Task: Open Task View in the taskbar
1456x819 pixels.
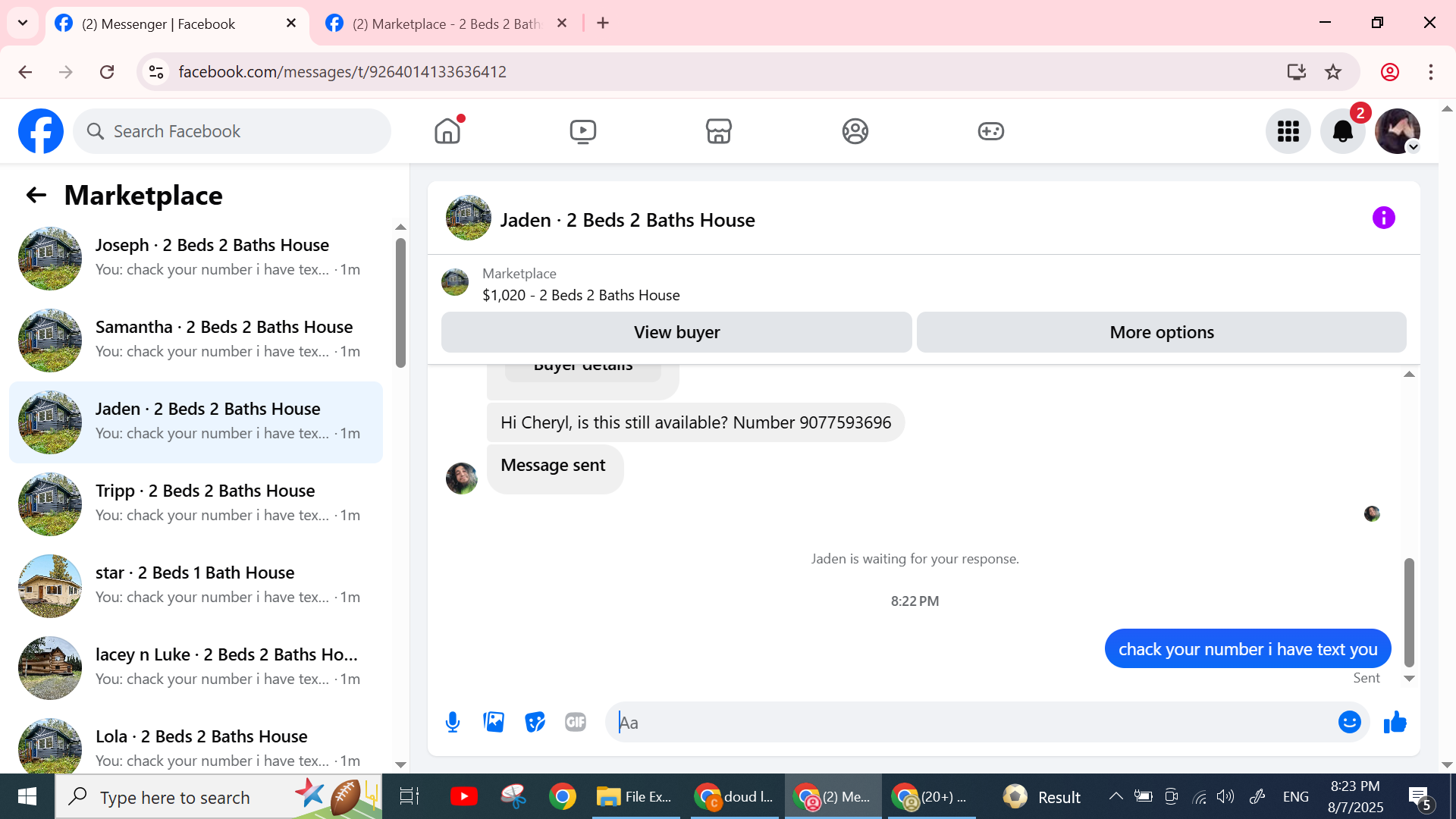Action: [409, 796]
